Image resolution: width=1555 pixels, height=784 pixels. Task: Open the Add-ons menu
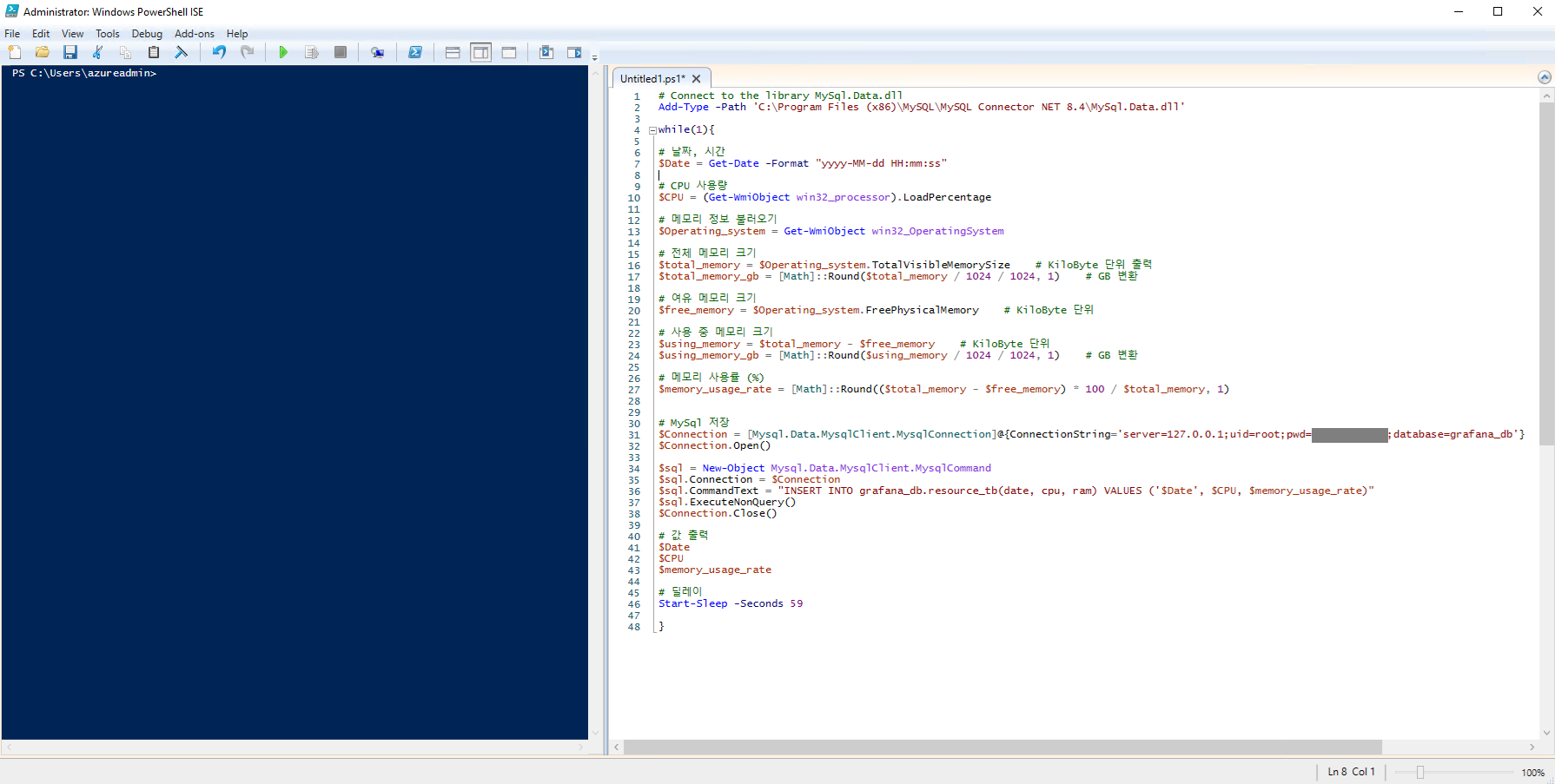tap(195, 34)
